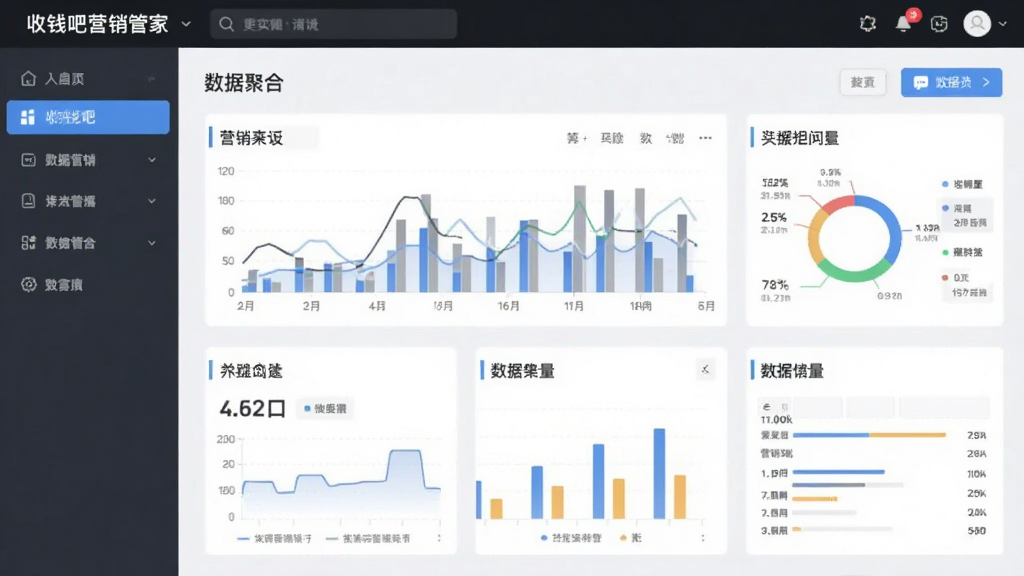Viewport: 1024px width, 576px height.
Task: Click the collapse icon on 数据集量 card
Action: [x=705, y=370]
